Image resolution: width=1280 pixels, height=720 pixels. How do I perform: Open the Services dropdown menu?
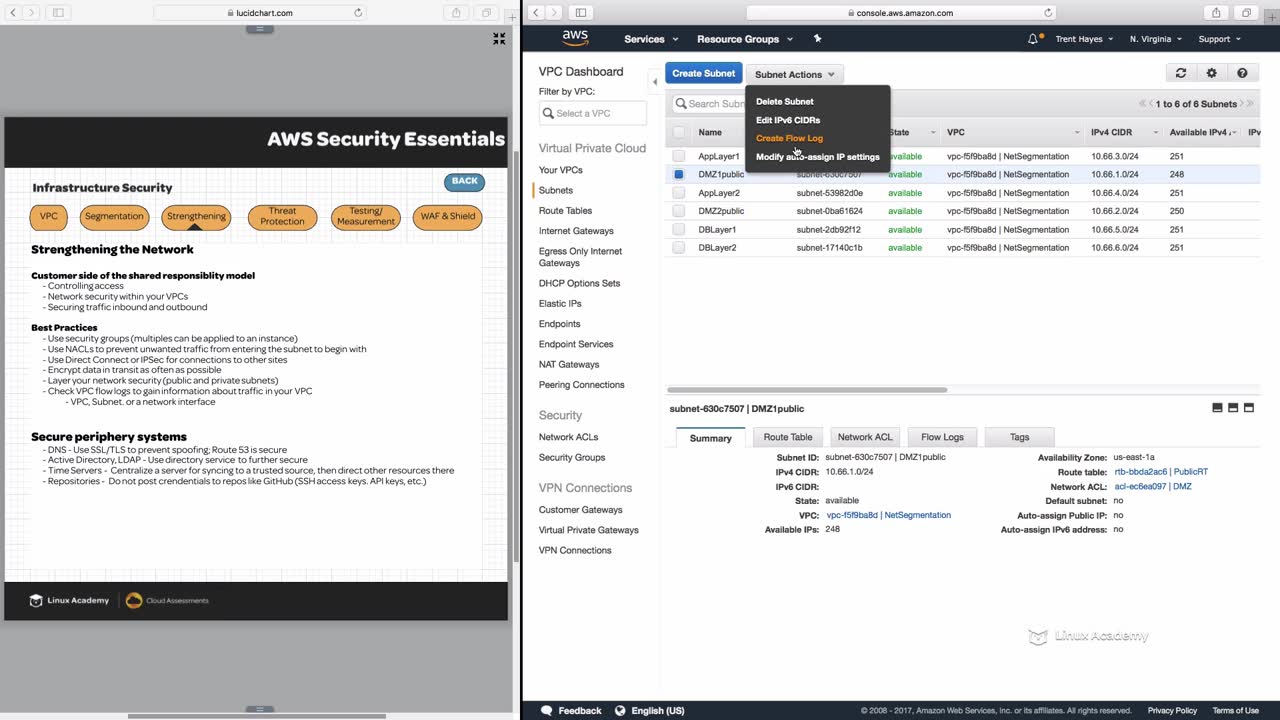click(x=651, y=39)
